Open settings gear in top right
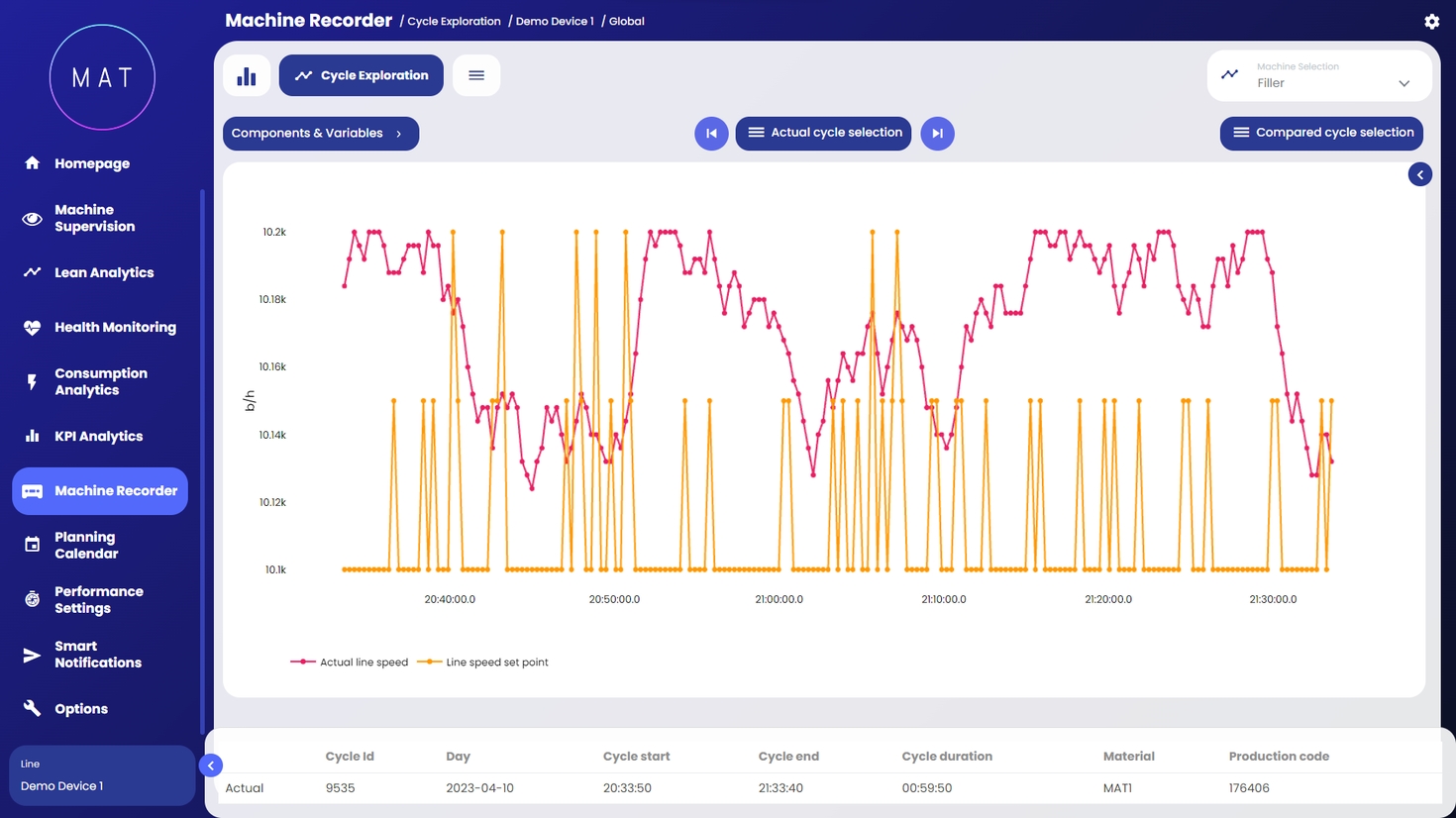This screenshot has width=1456, height=818. point(1431,21)
